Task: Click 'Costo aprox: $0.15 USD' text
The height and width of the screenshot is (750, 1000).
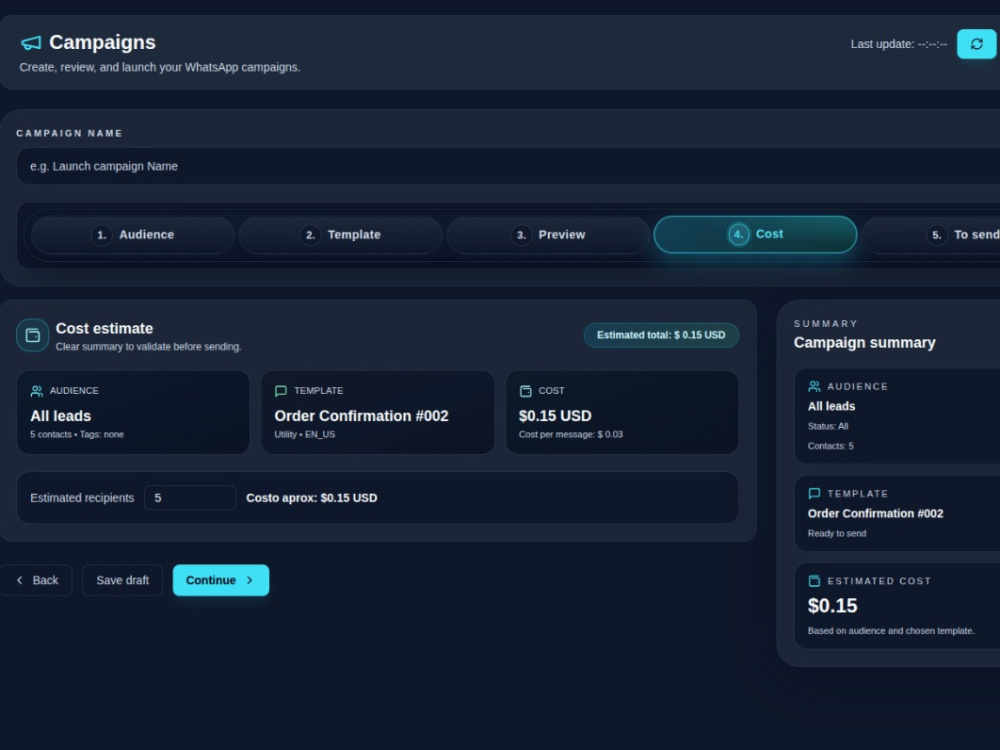Action: (312, 498)
